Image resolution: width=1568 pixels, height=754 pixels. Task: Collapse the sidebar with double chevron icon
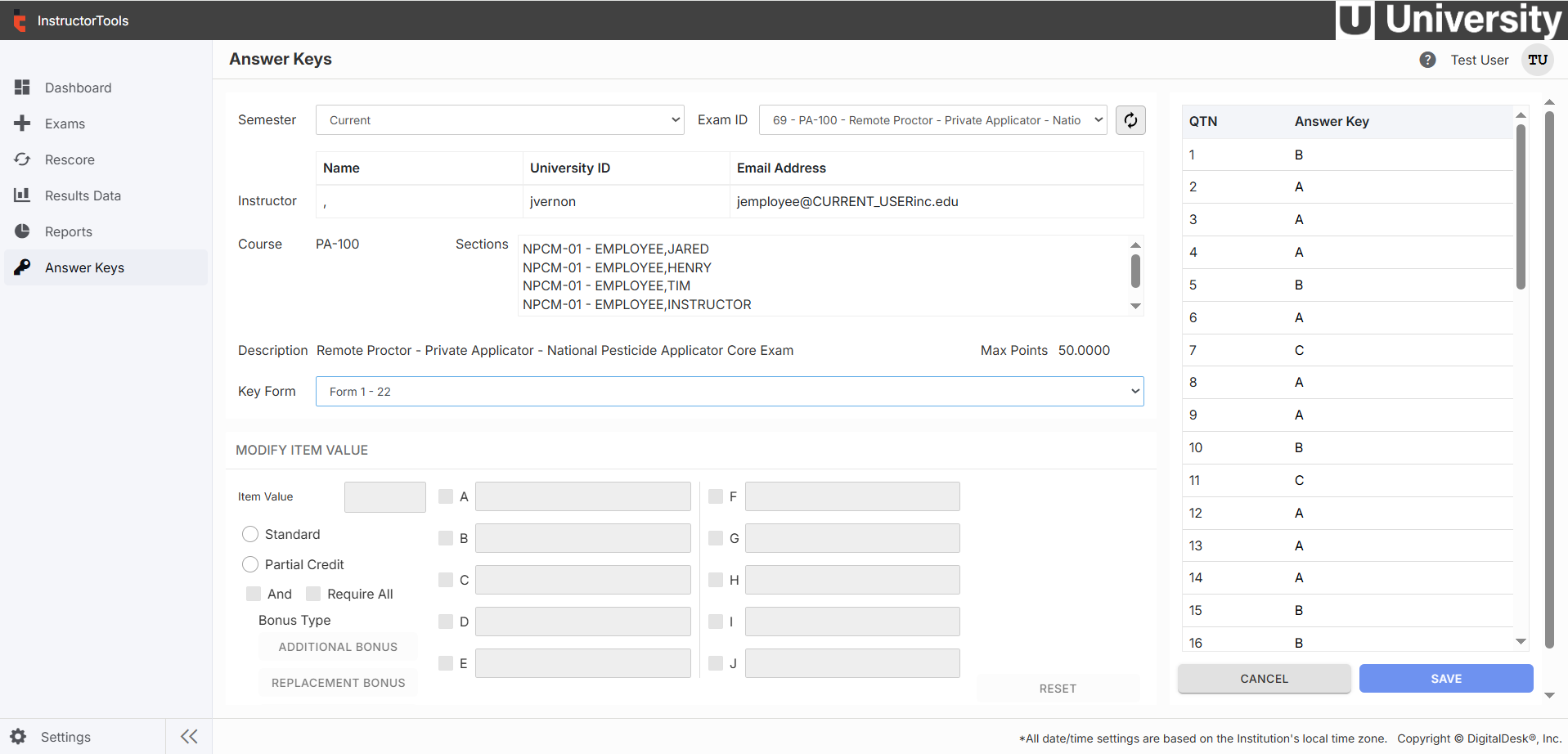tap(189, 737)
